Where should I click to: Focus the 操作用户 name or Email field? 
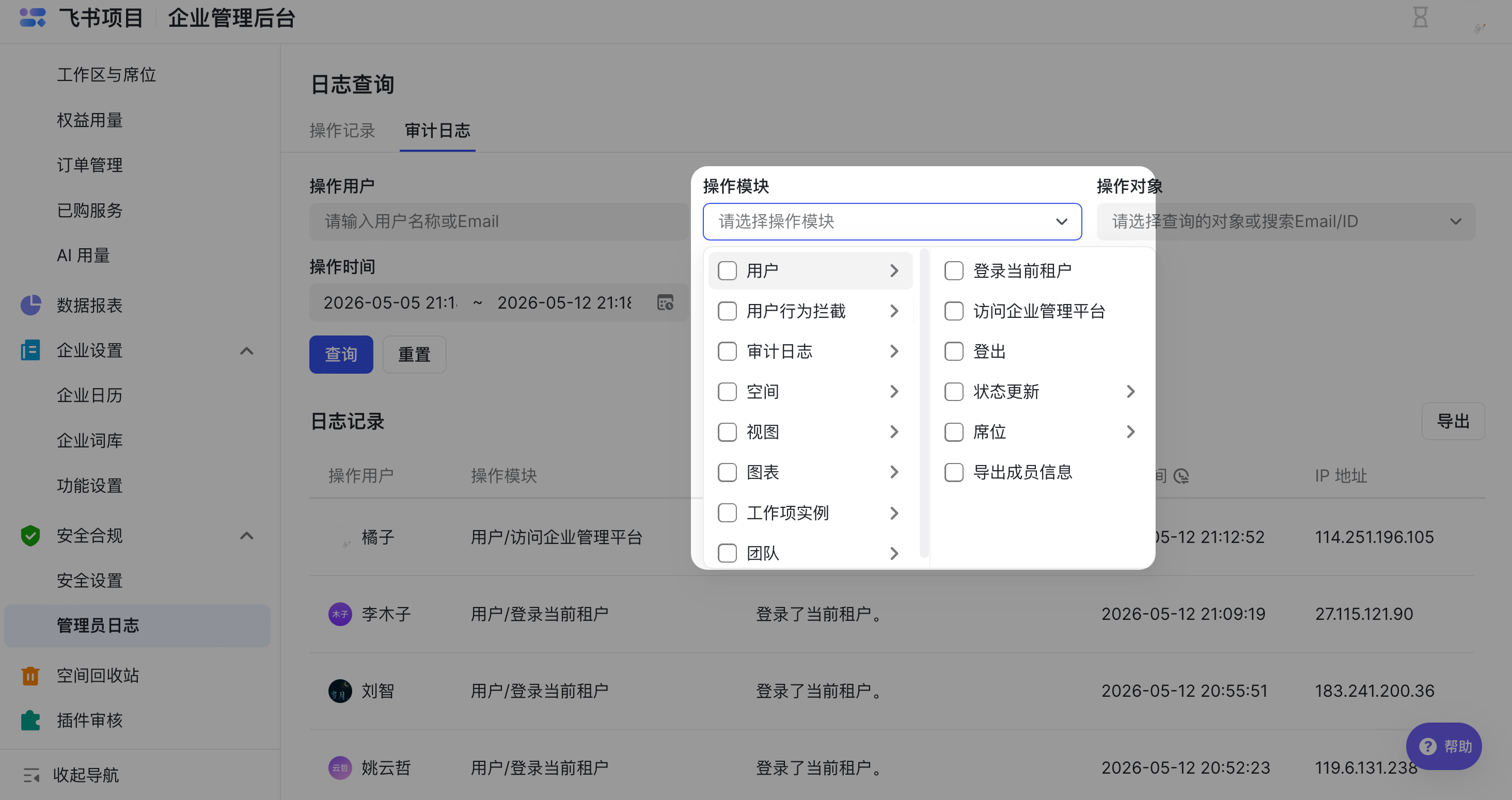499,222
